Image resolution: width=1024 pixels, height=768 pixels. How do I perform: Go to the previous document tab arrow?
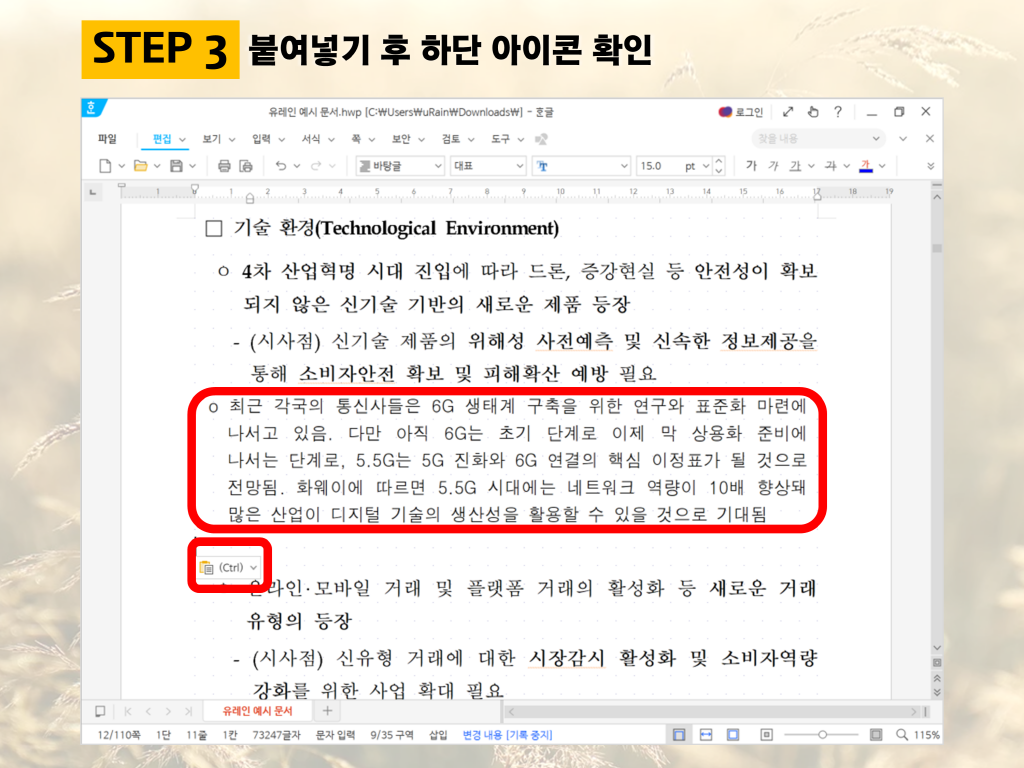tap(148, 711)
